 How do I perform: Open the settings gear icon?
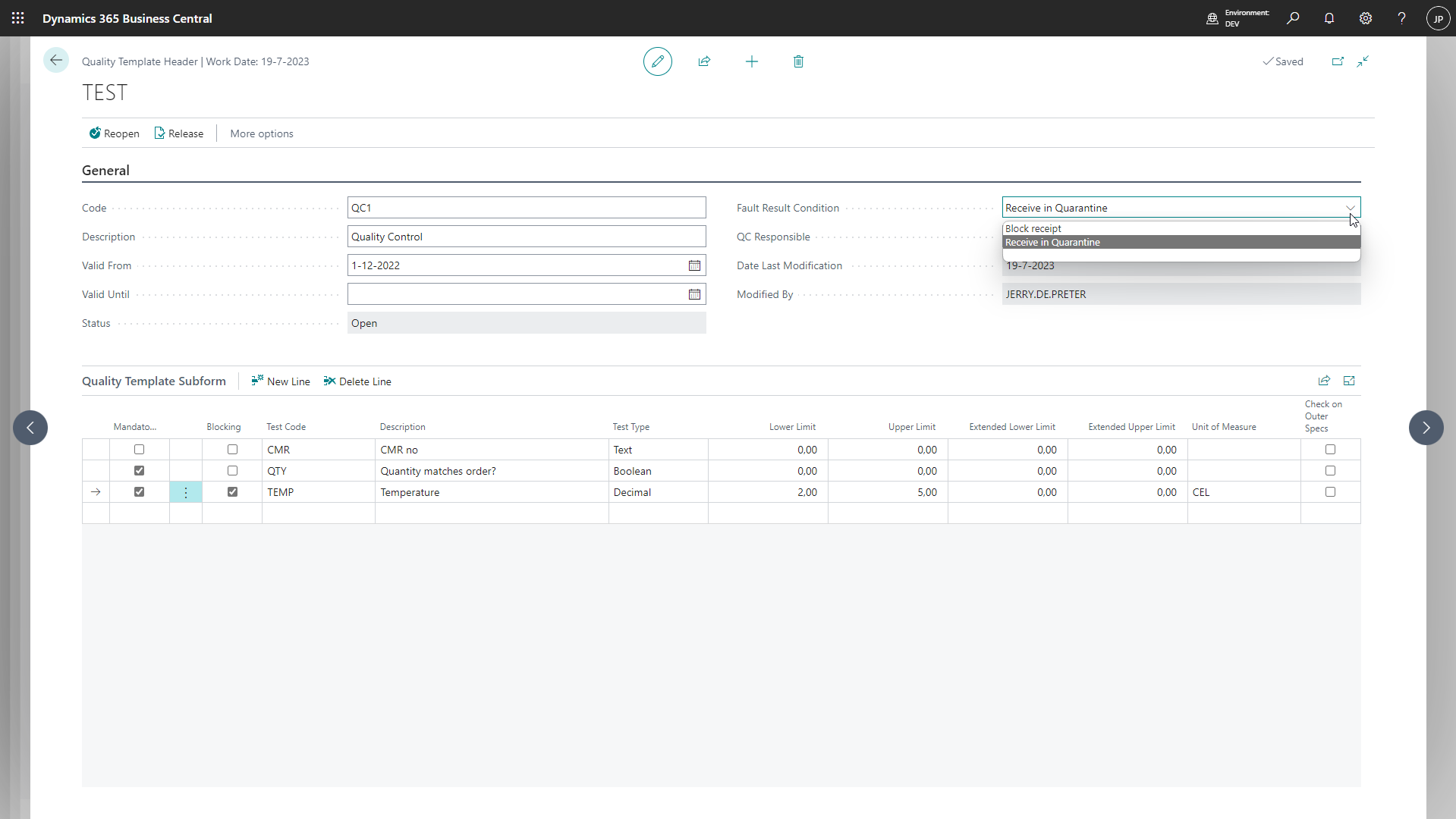coord(1365,18)
